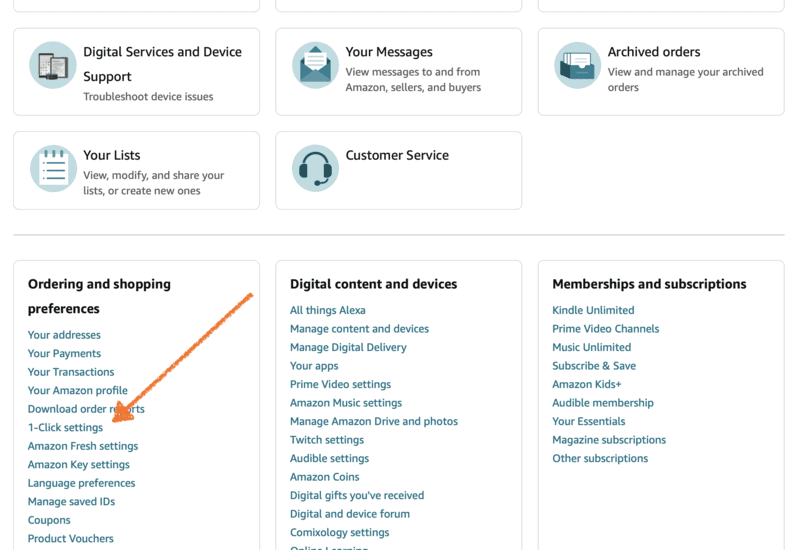Open Your Payments link

coord(64,353)
